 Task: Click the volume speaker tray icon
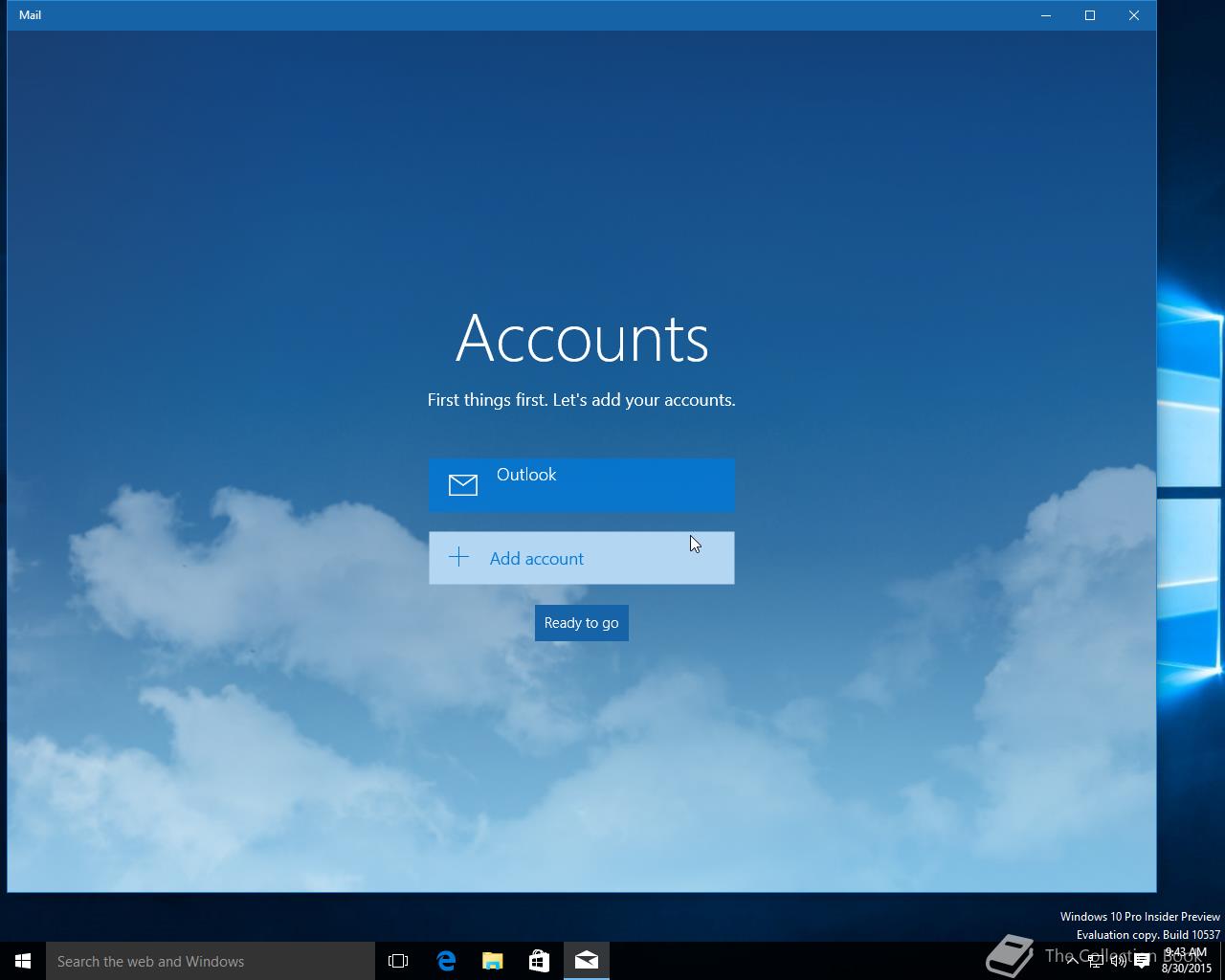pyautogui.click(x=1118, y=961)
